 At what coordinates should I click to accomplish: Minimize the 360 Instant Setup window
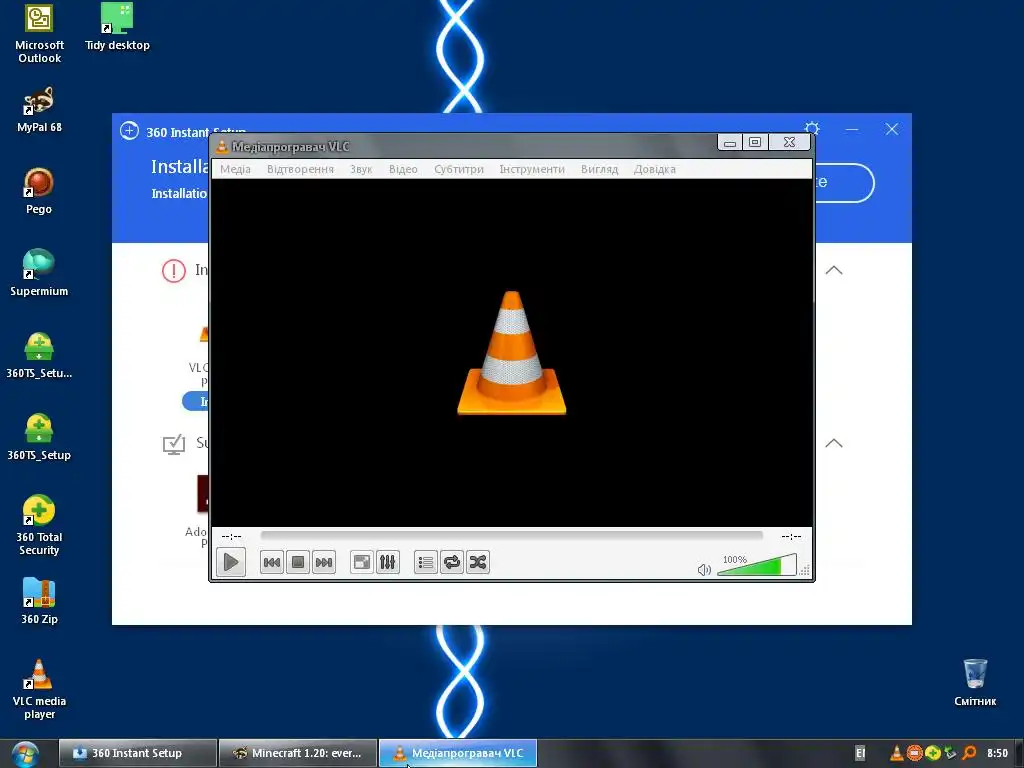852,129
